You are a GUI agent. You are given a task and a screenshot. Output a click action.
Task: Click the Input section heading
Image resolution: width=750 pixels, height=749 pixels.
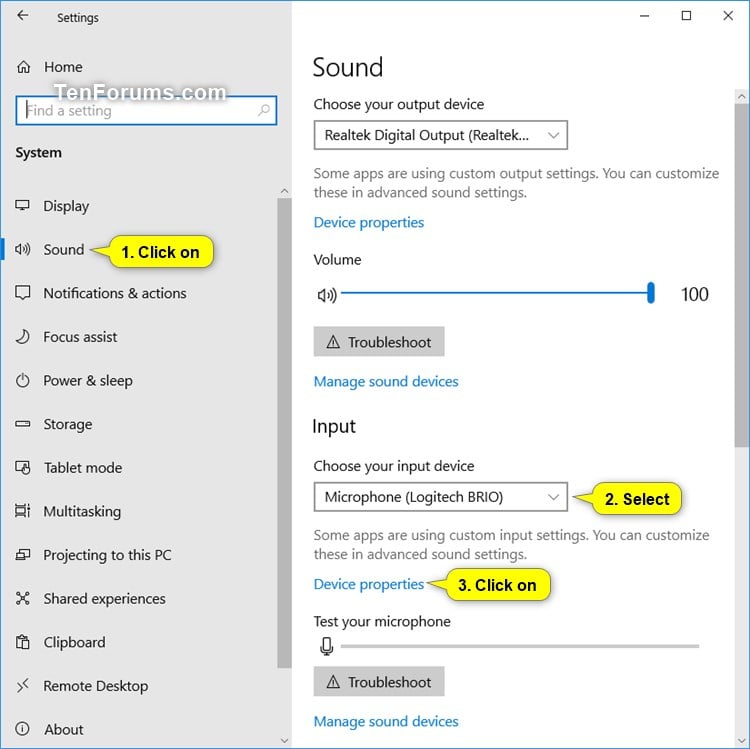pyautogui.click(x=334, y=426)
